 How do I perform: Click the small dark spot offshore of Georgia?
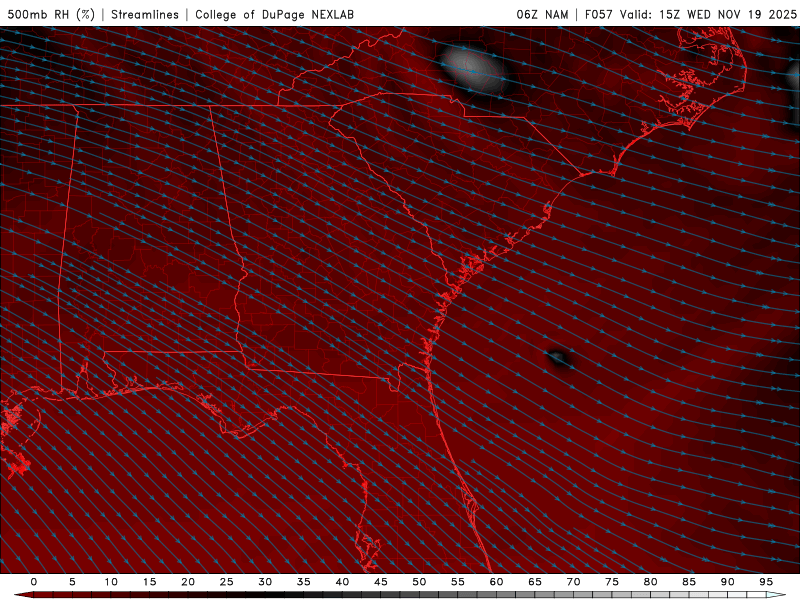(x=558, y=358)
